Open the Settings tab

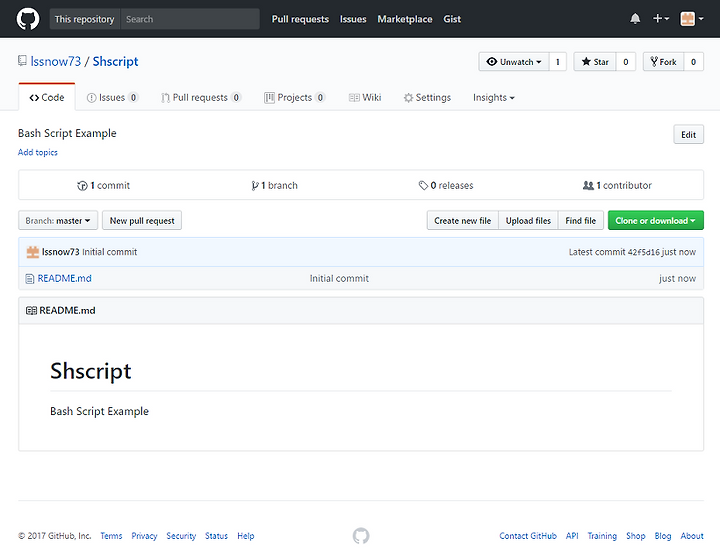pyautogui.click(x=428, y=97)
